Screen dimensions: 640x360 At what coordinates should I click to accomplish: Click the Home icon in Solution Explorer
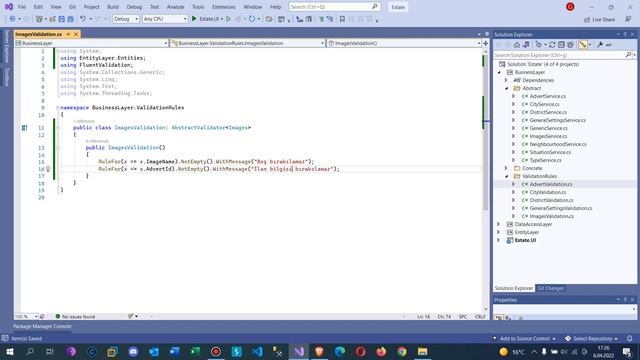coord(517,45)
